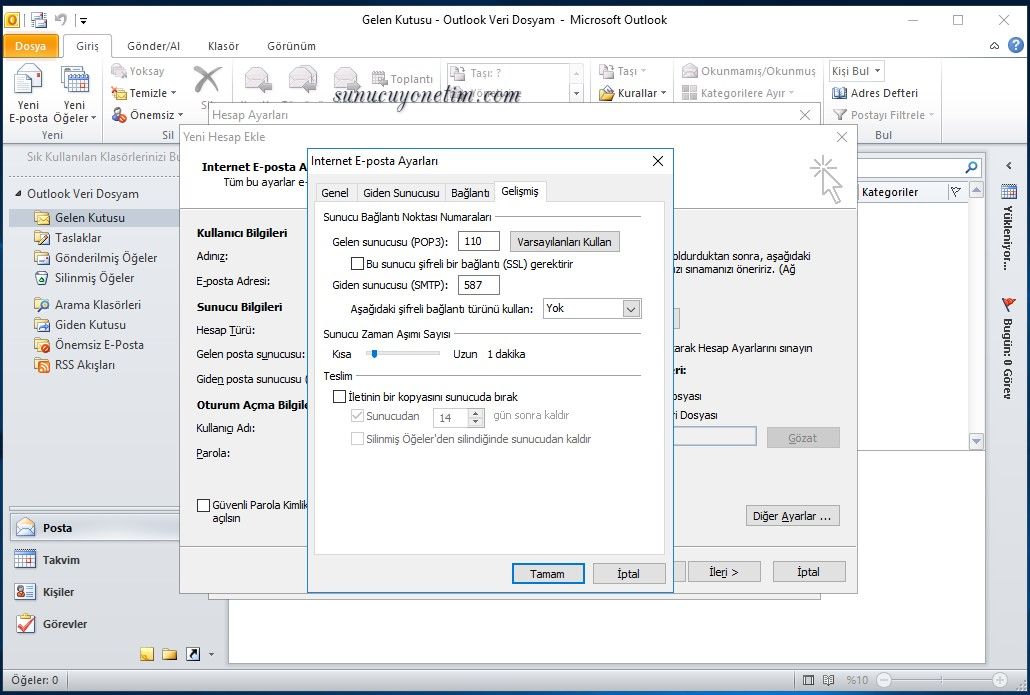Click Yoksay in the ribbon
This screenshot has height=695, width=1030.
(x=138, y=71)
